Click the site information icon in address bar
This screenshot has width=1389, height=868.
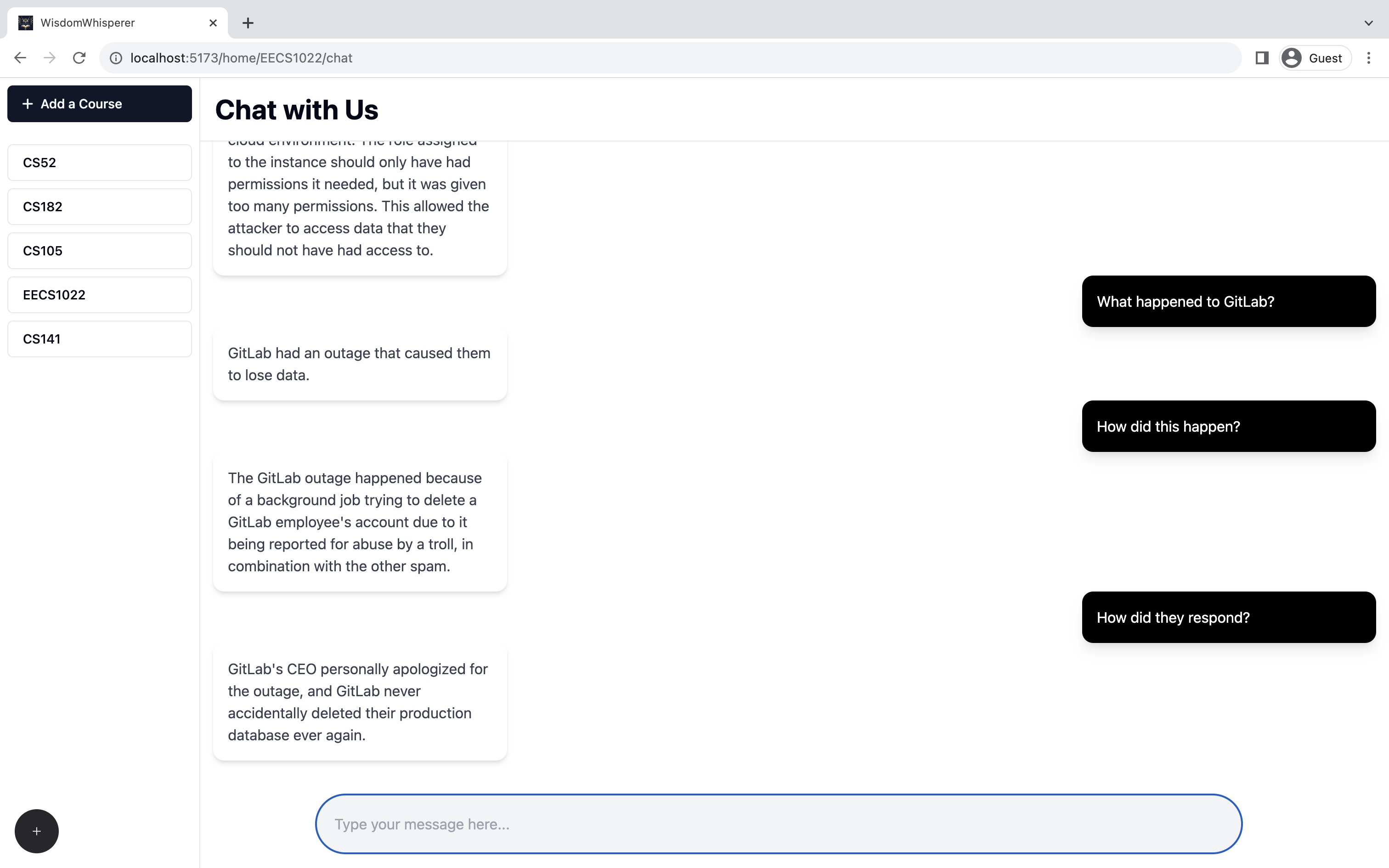pyautogui.click(x=116, y=58)
